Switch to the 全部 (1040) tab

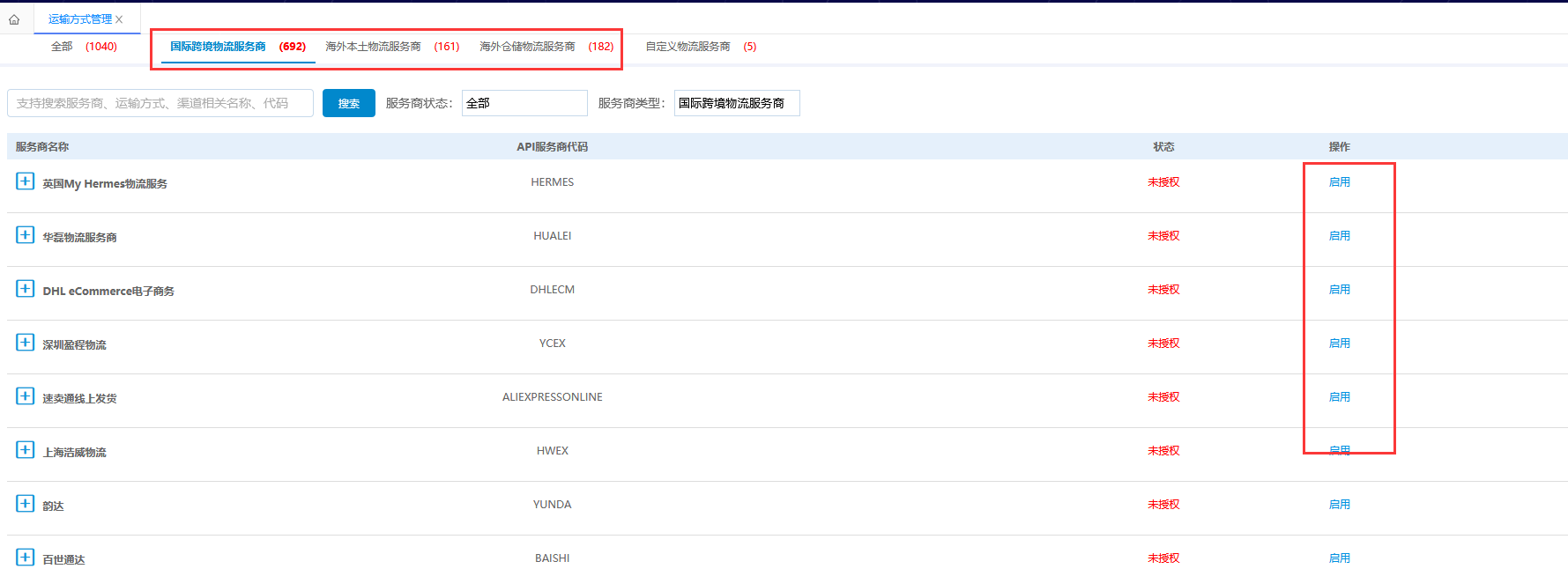click(84, 47)
